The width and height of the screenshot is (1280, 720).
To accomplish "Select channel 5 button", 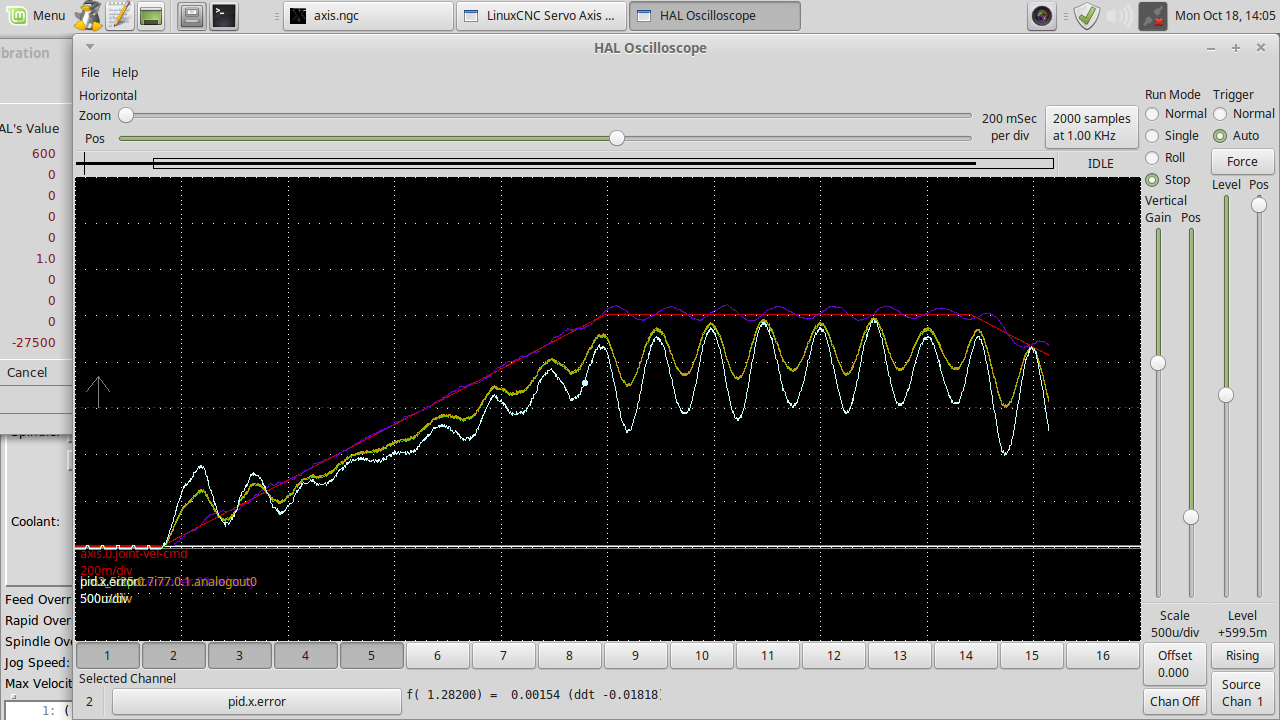I will click(x=371, y=656).
